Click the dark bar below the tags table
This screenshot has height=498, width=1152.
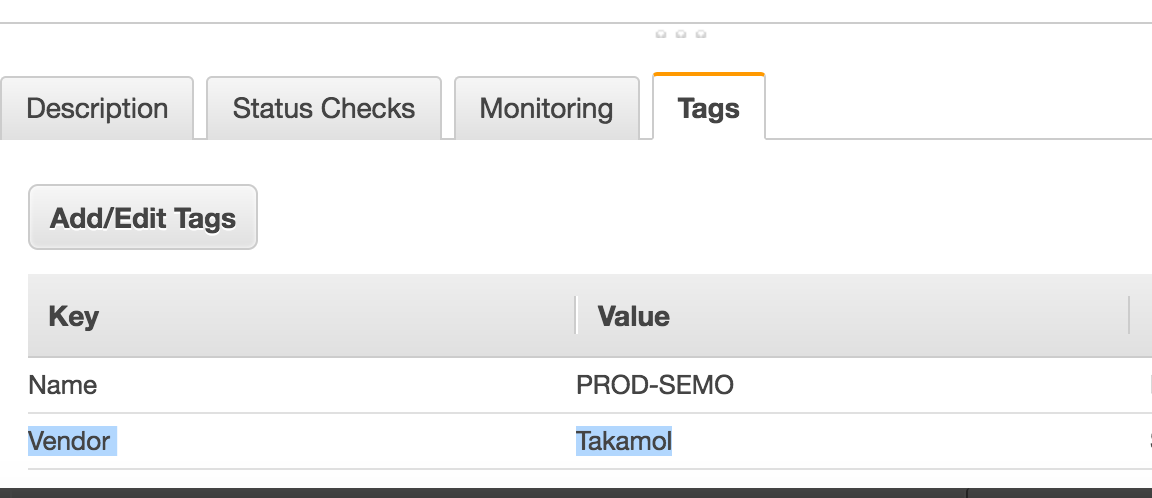click(x=576, y=492)
